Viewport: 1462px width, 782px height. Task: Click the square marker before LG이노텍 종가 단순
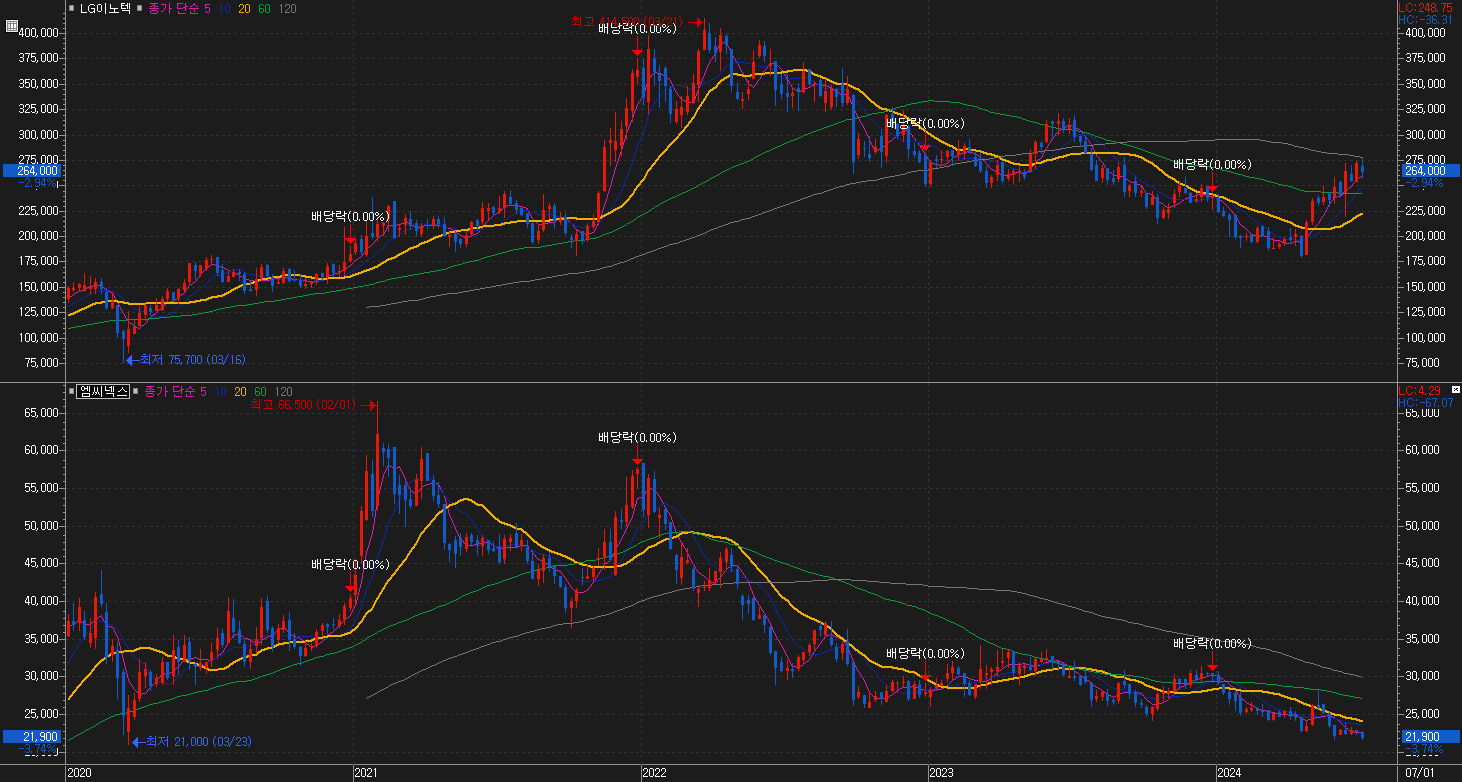pos(140,8)
